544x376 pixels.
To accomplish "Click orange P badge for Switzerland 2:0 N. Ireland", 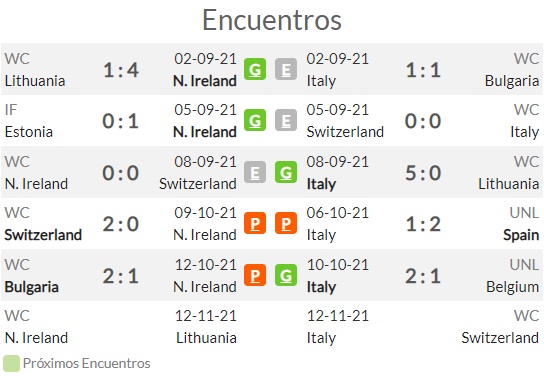I will click(255, 223).
